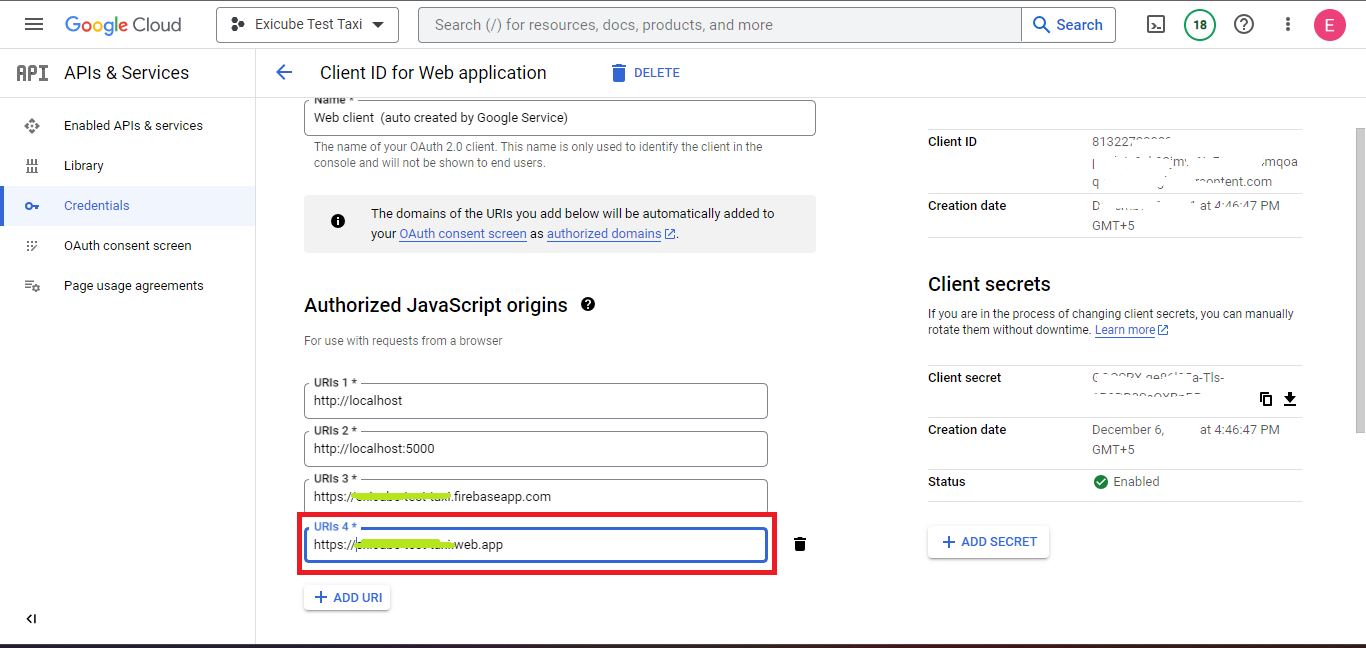
Task: Open the OAuth consent screen page
Action: pos(127,246)
